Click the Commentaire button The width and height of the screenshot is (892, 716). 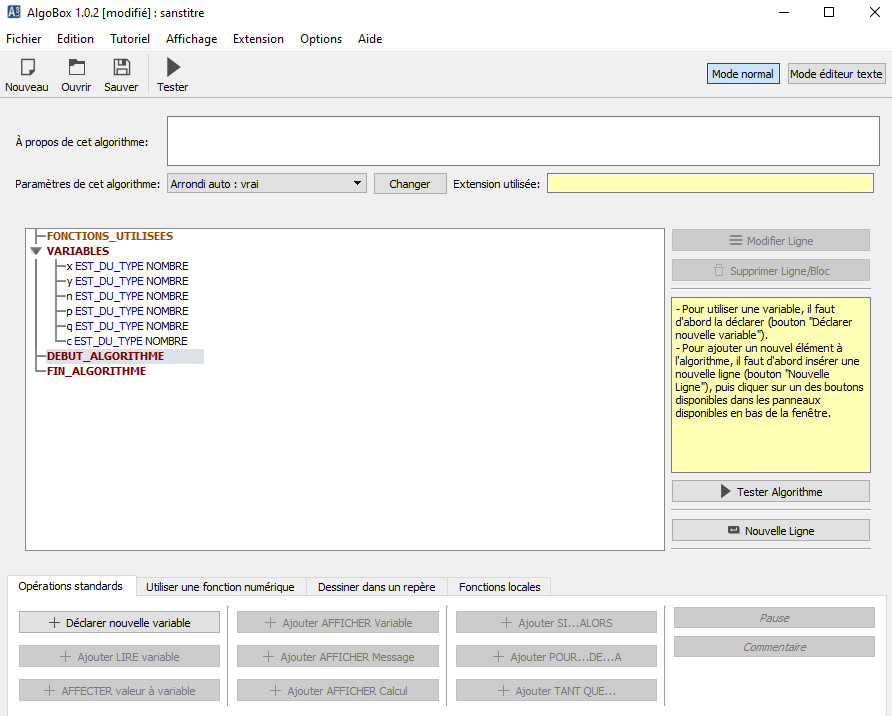click(774, 647)
